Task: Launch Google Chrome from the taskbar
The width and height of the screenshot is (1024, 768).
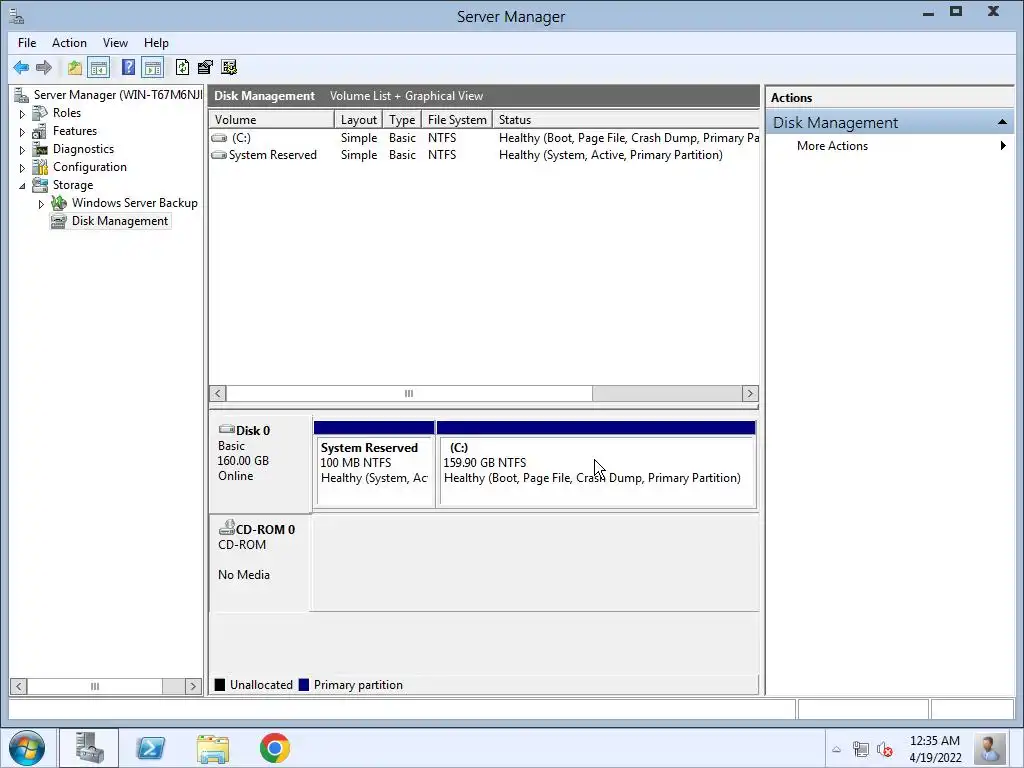Action: (x=275, y=748)
